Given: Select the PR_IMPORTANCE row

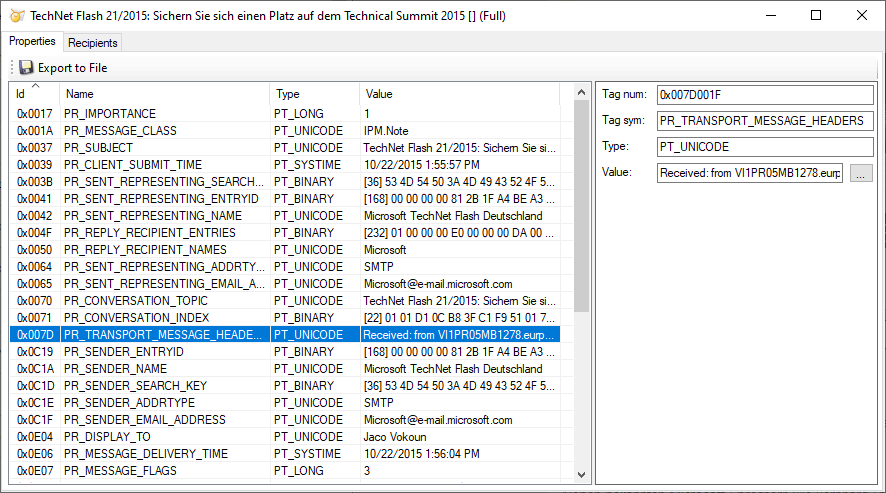Looking at the screenshot, I should click(x=285, y=114).
